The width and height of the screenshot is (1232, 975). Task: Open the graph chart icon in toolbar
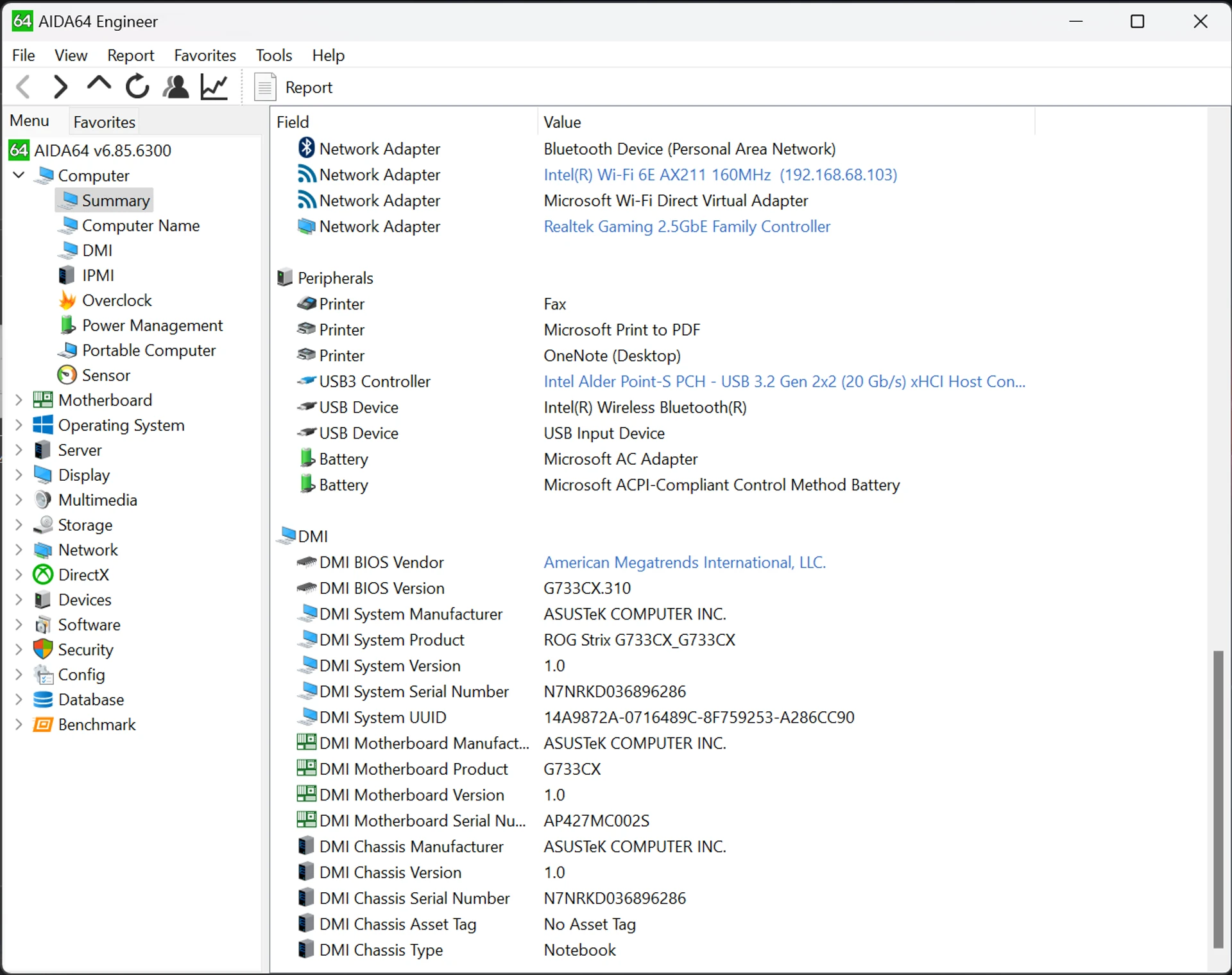tap(214, 87)
